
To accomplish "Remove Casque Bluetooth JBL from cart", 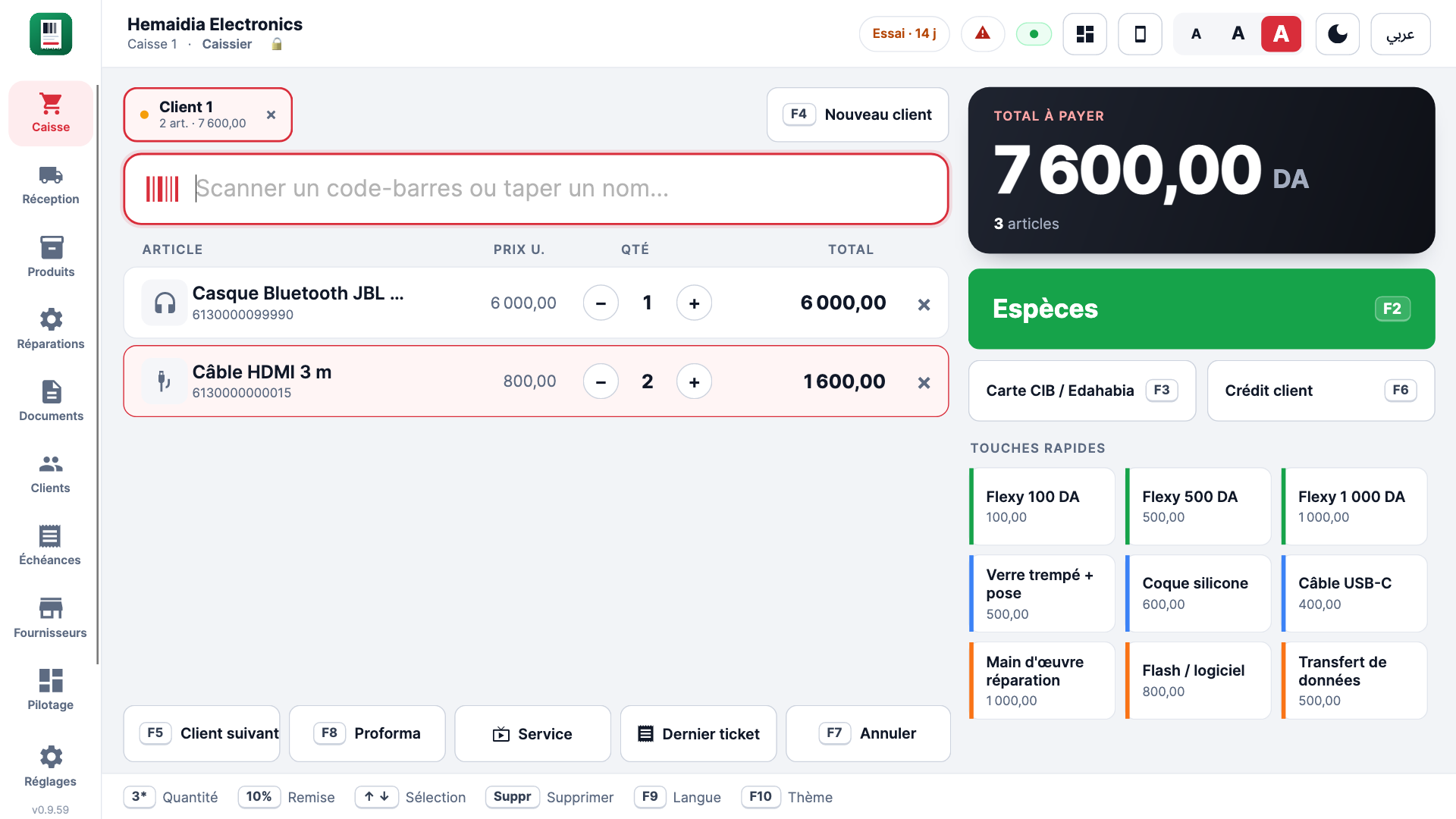I will [x=924, y=304].
